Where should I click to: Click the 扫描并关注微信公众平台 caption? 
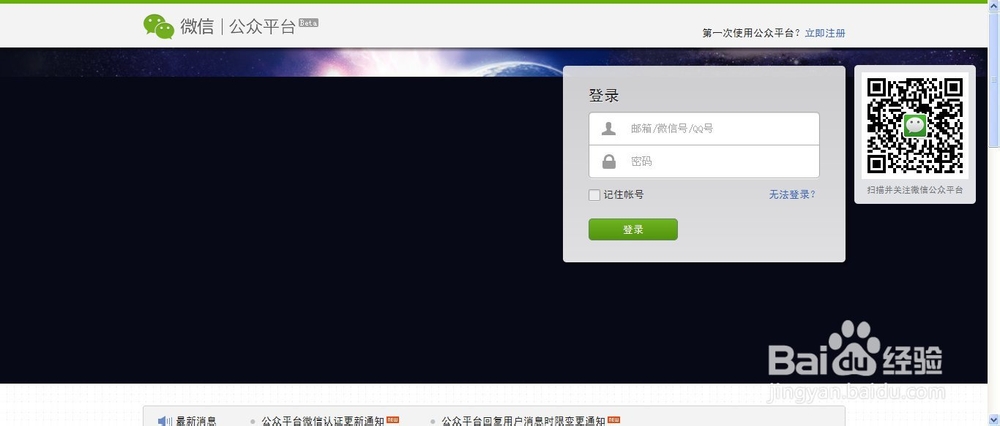point(915,190)
